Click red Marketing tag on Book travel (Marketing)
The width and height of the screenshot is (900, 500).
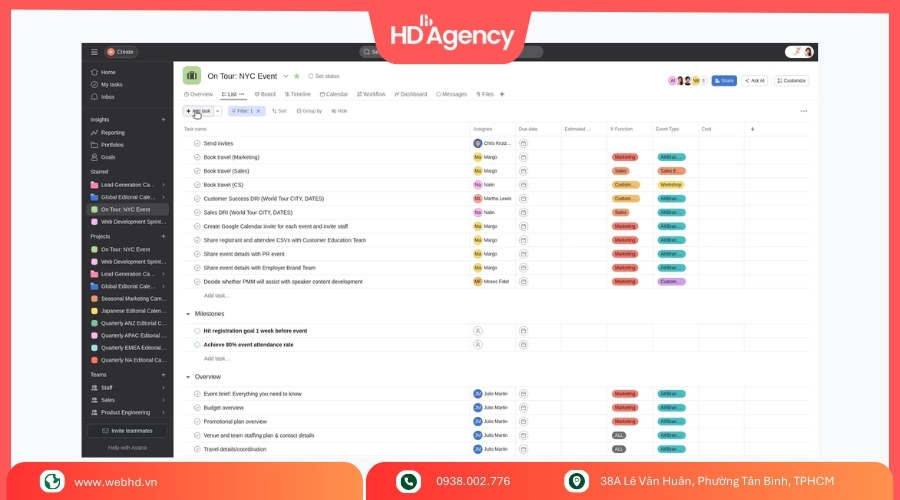[625, 157]
